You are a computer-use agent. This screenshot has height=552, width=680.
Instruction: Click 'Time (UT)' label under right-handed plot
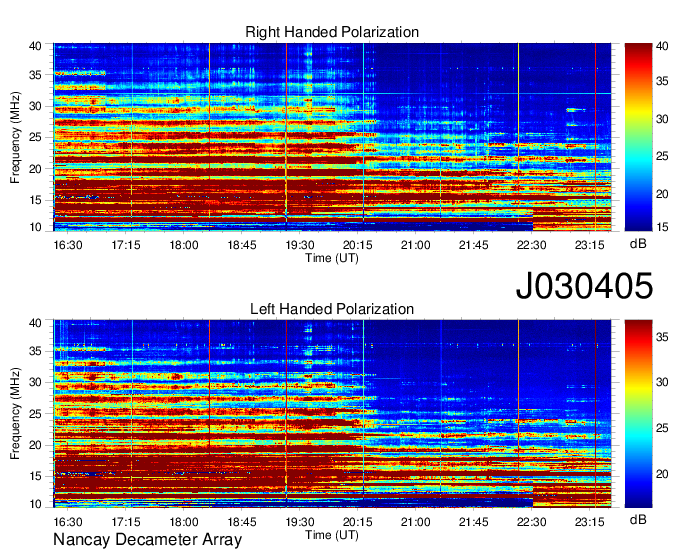pos(332,258)
